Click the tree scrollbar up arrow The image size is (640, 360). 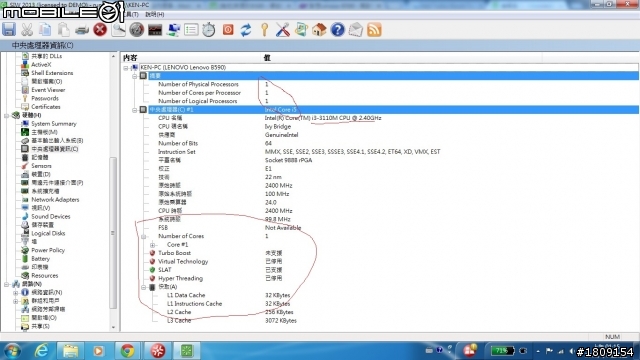tap(113, 56)
